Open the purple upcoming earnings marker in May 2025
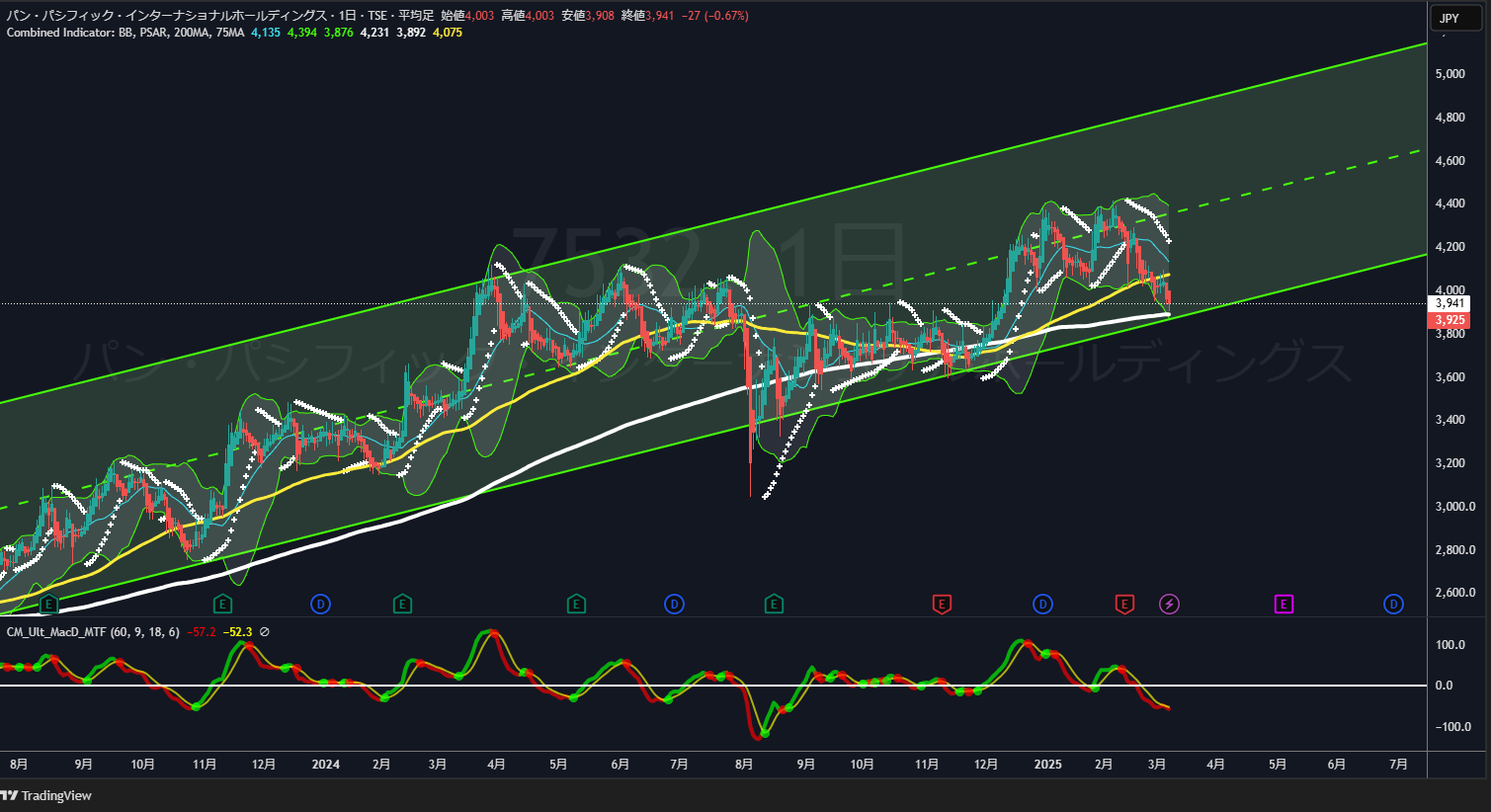The image size is (1491, 812). click(1284, 604)
